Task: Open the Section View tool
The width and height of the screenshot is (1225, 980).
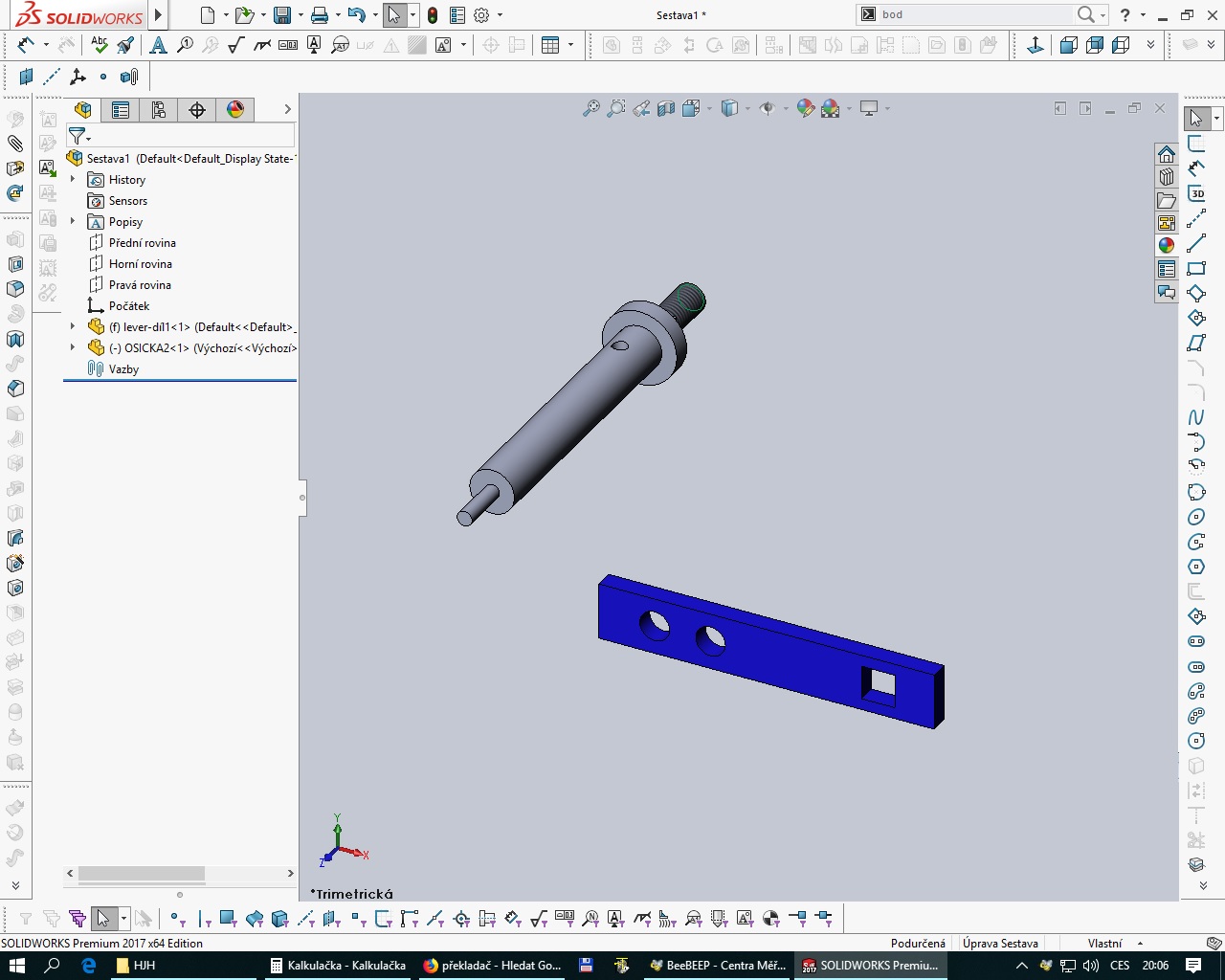Action: coord(666,108)
